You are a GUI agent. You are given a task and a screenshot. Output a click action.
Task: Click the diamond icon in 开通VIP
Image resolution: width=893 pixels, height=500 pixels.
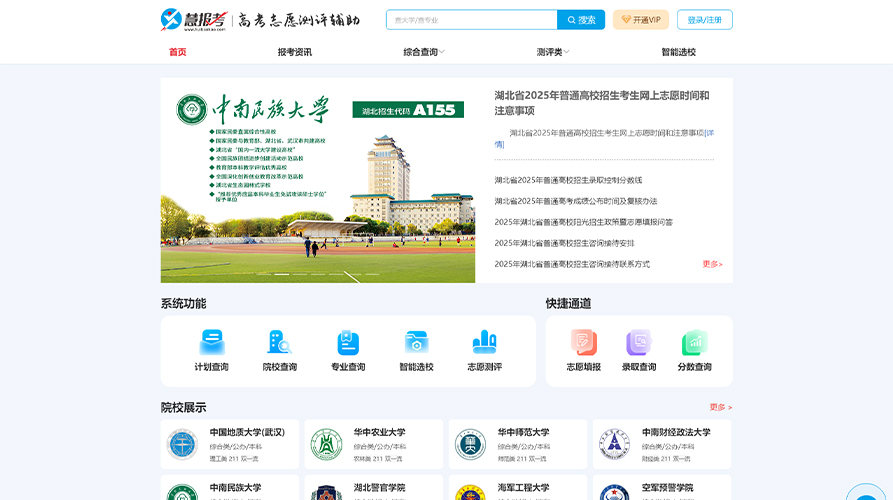pyautogui.click(x=626, y=20)
